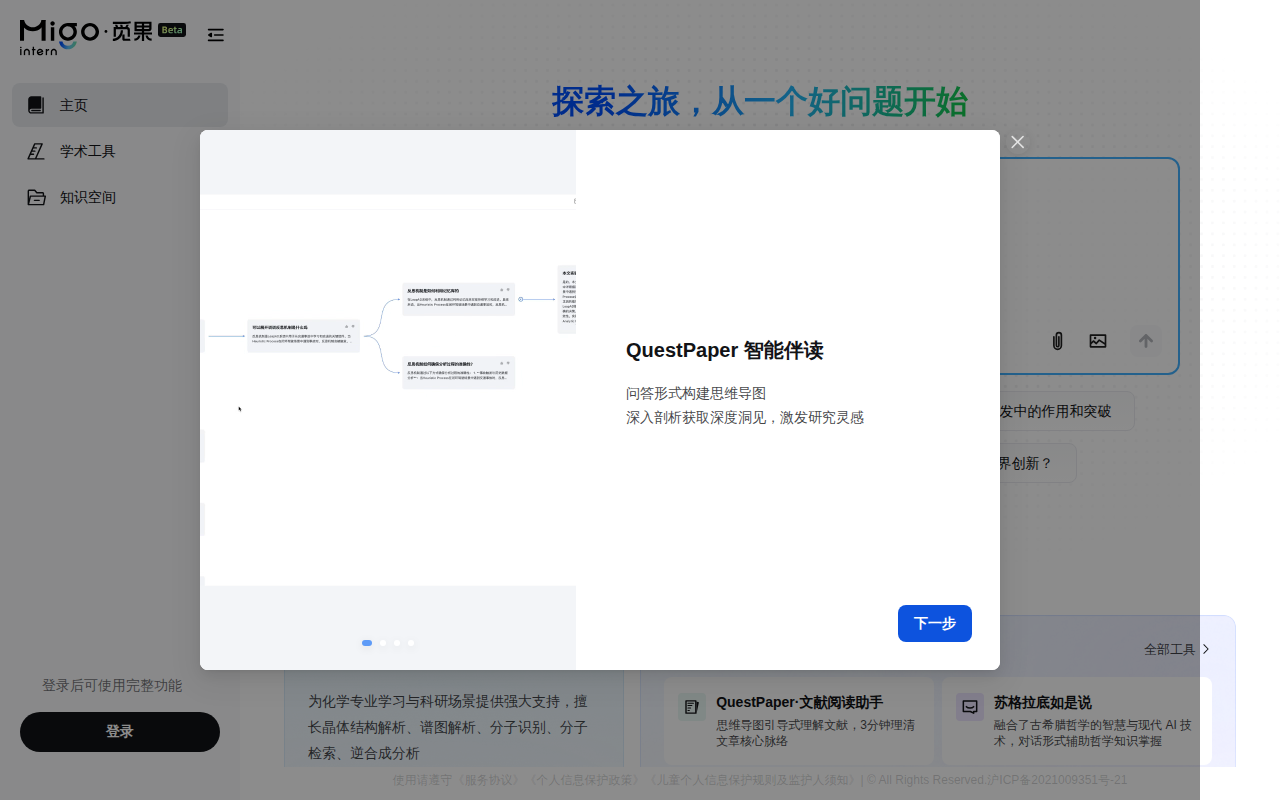Click the chemistry tool description card
Image resolution: width=1280 pixels, height=800 pixels.
pyautogui.click(x=454, y=720)
